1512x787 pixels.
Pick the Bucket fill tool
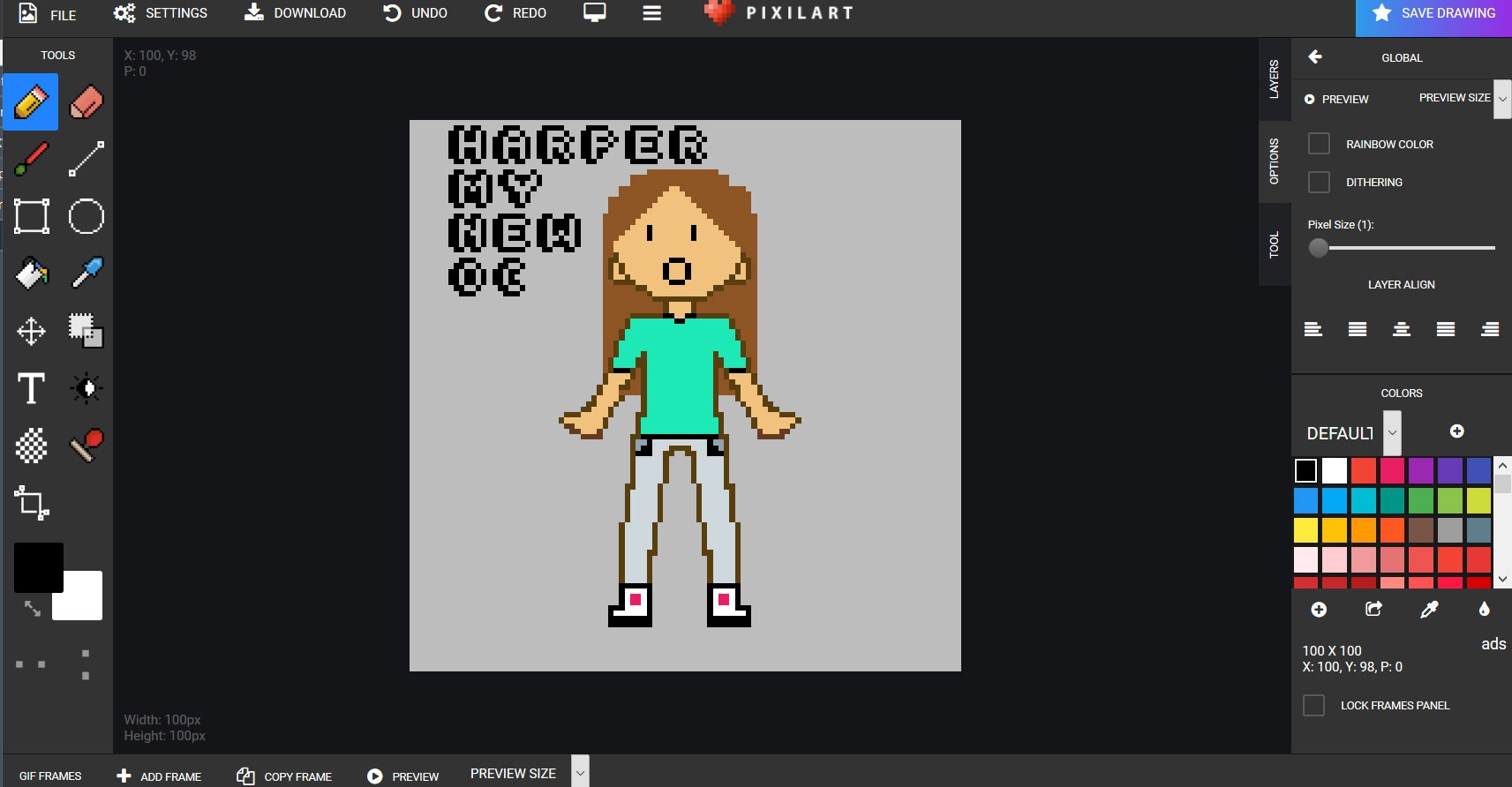coord(31,274)
